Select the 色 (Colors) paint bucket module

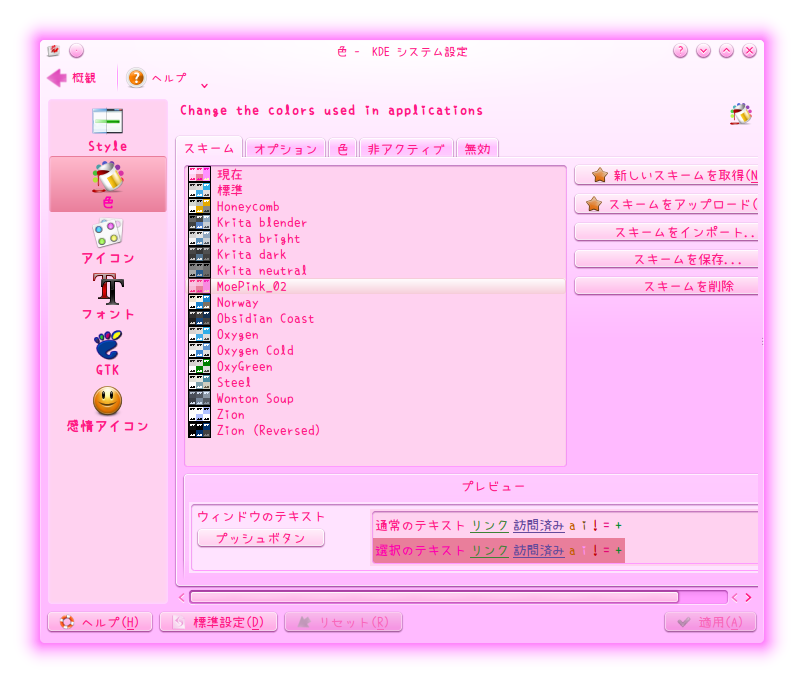[x=108, y=184]
